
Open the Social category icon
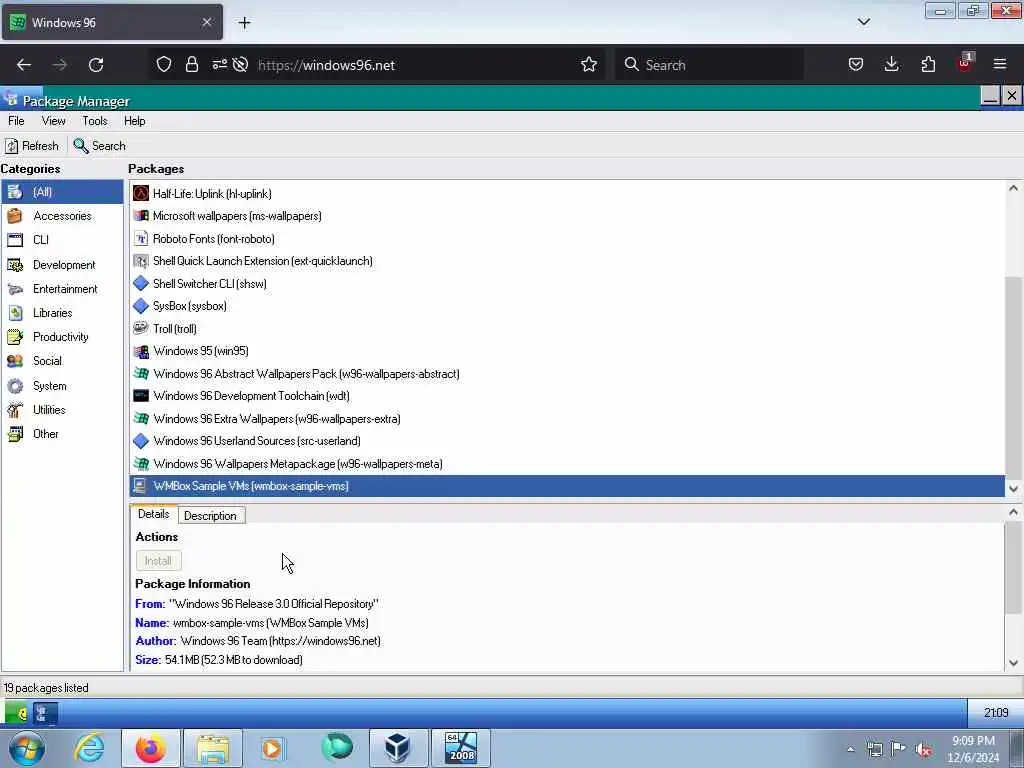[x=15, y=361]
